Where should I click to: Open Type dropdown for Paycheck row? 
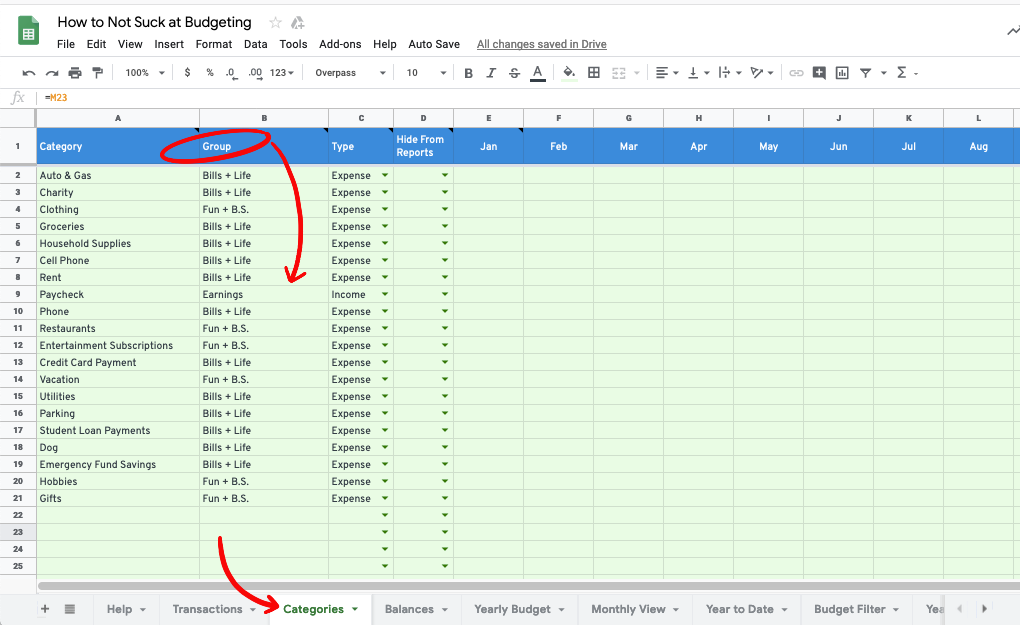(384, 295)
